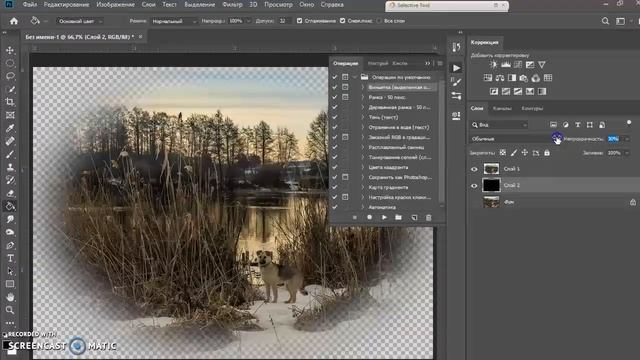Image resolution: width=640 pixels, height=360 pixels.
Task: Add an Invert adjustment
Action: pyautogui.click(x=493, y=91)
